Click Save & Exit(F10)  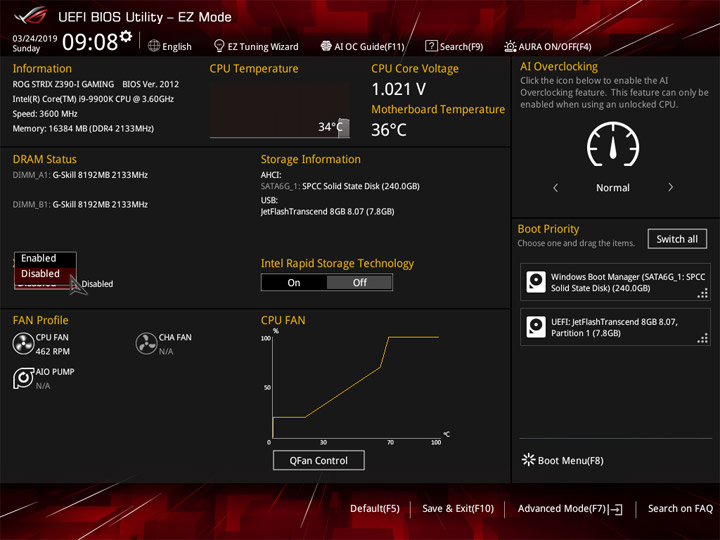click(458, 509)
